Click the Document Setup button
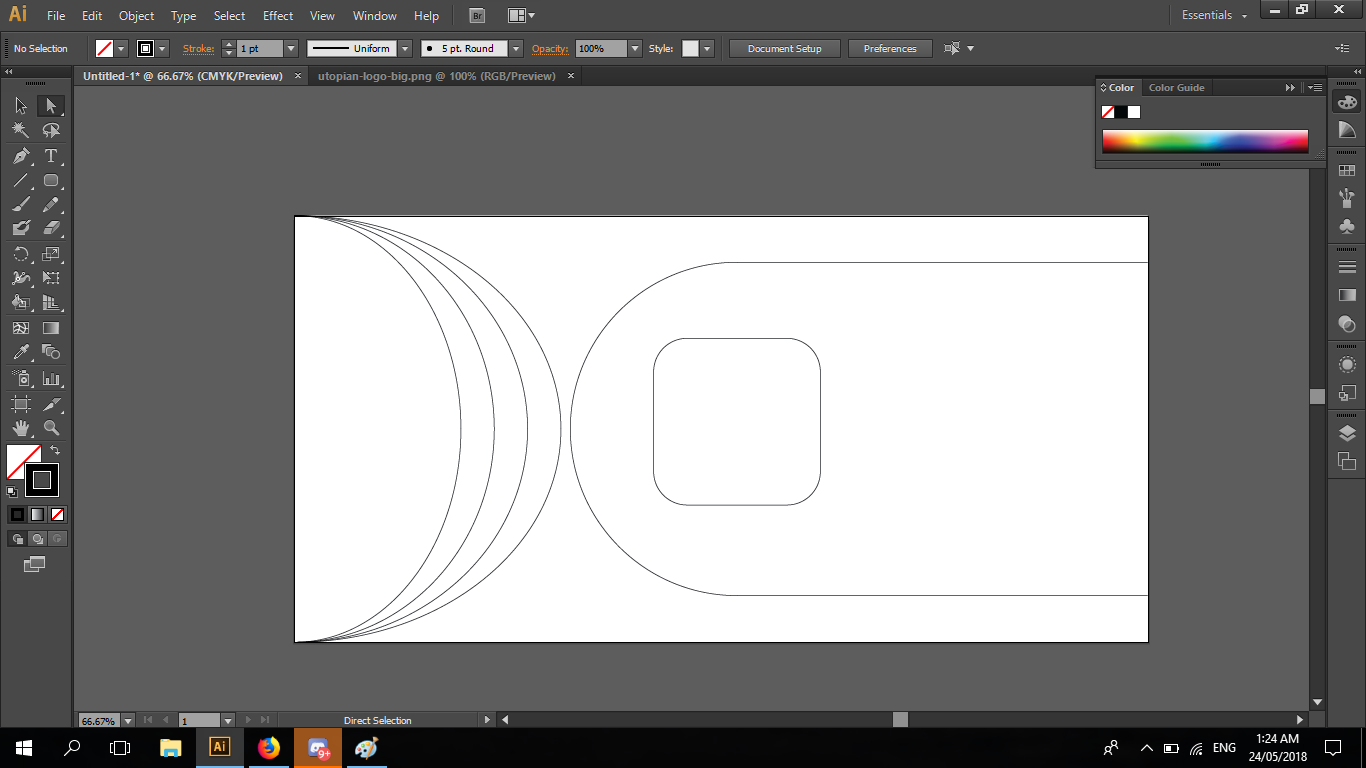 pos(785,48)
